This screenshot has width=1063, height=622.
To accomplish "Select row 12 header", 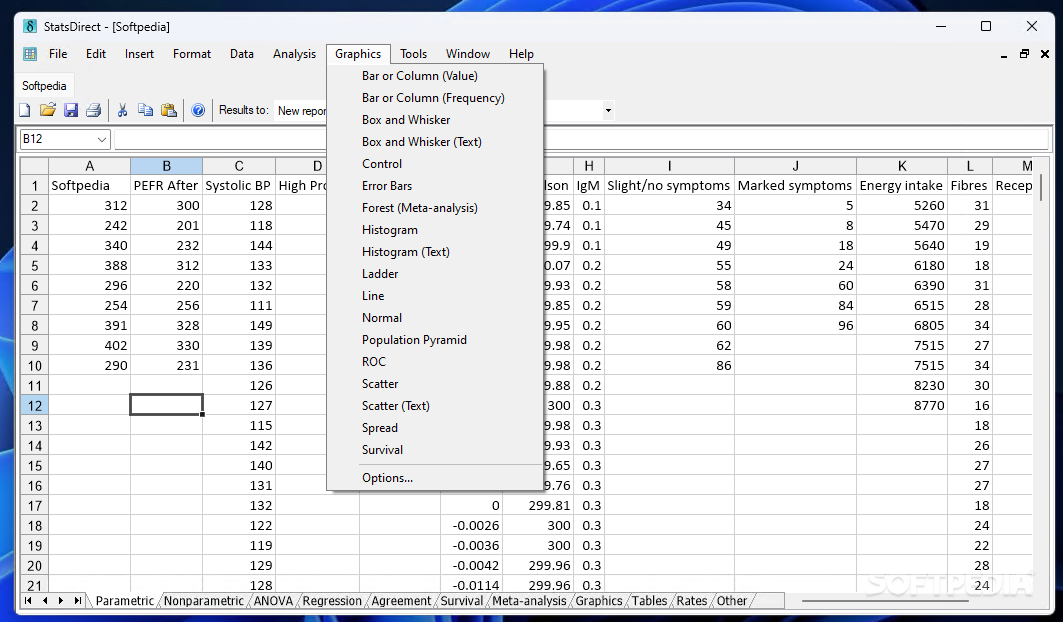I will point(35,406).
